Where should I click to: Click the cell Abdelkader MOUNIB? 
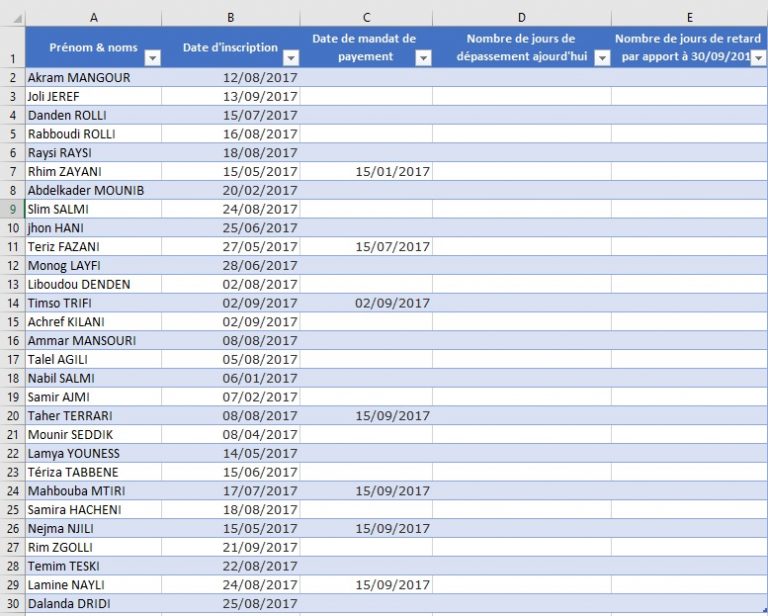[x=94, y=190]
